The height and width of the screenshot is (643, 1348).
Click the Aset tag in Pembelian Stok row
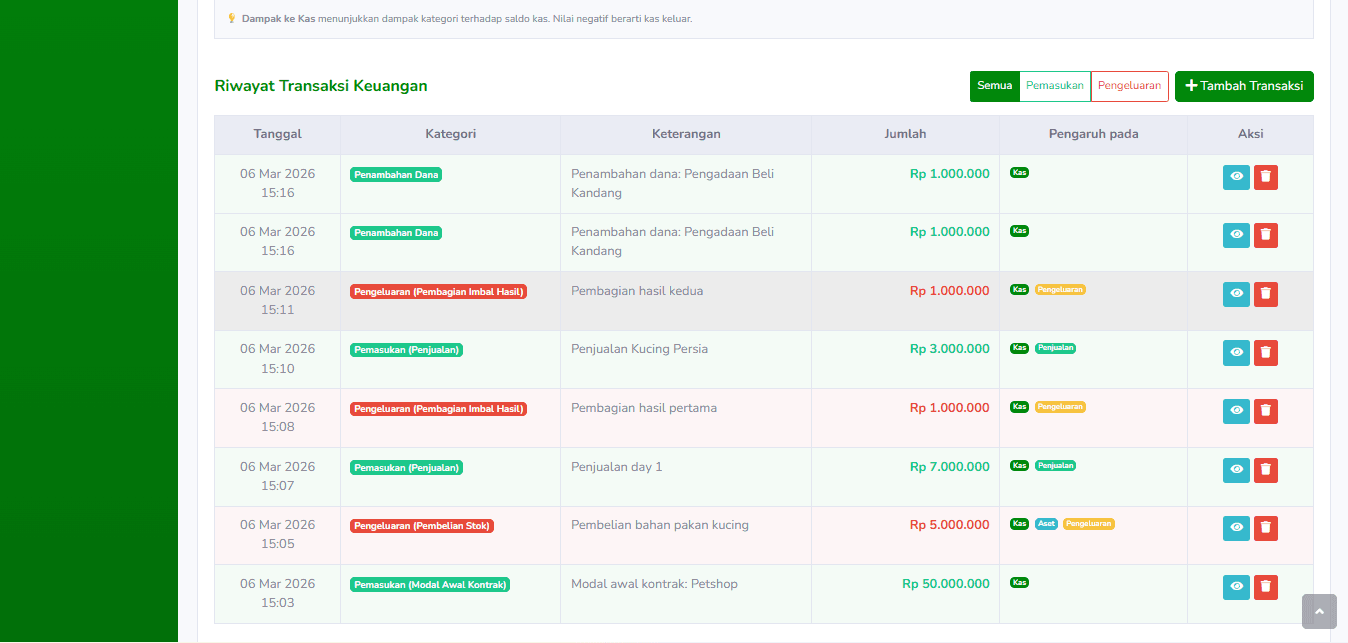(1046, 524)
